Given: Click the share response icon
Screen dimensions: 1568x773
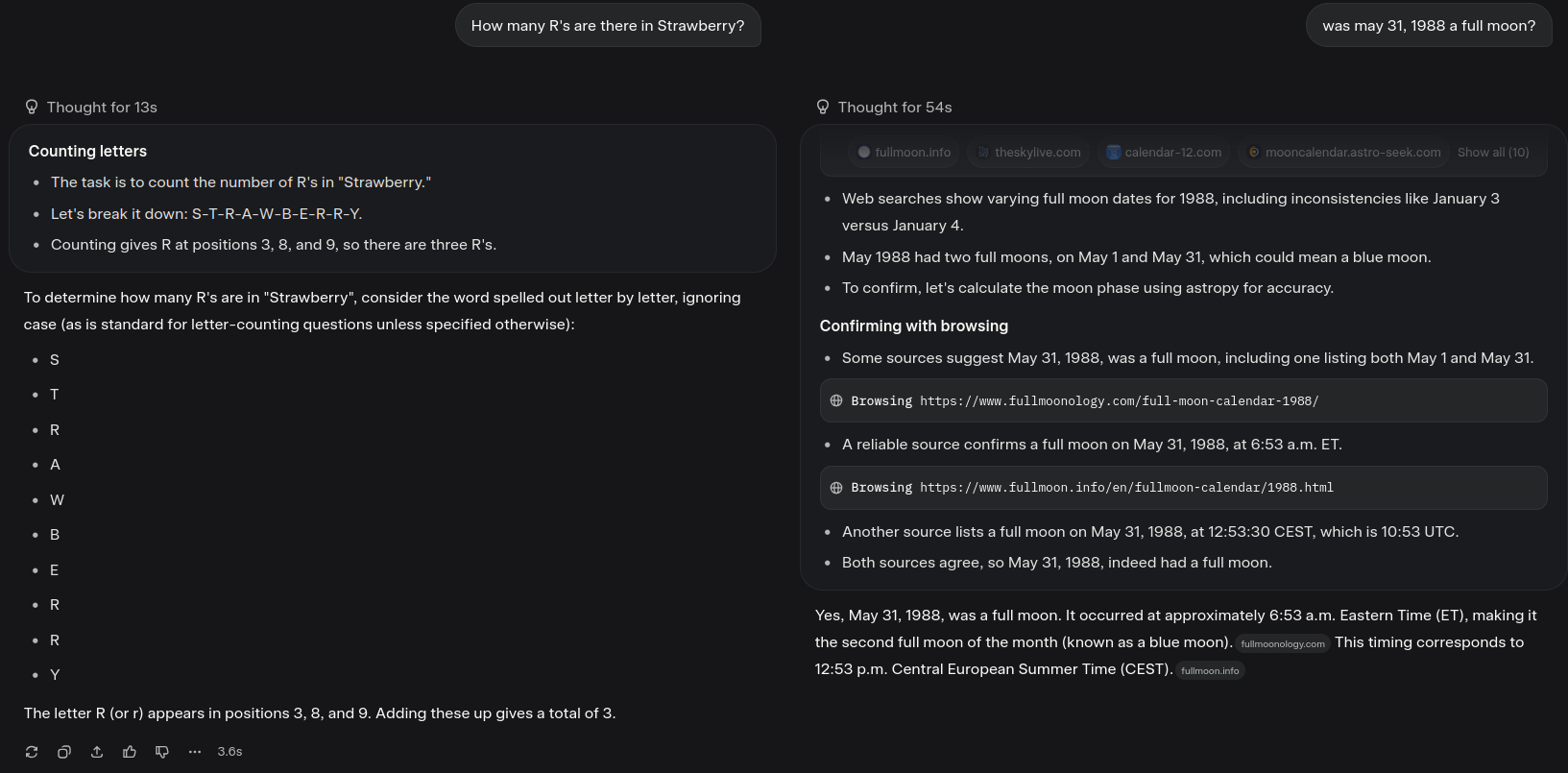Looking at the screenshot, I should coord(97,752).
